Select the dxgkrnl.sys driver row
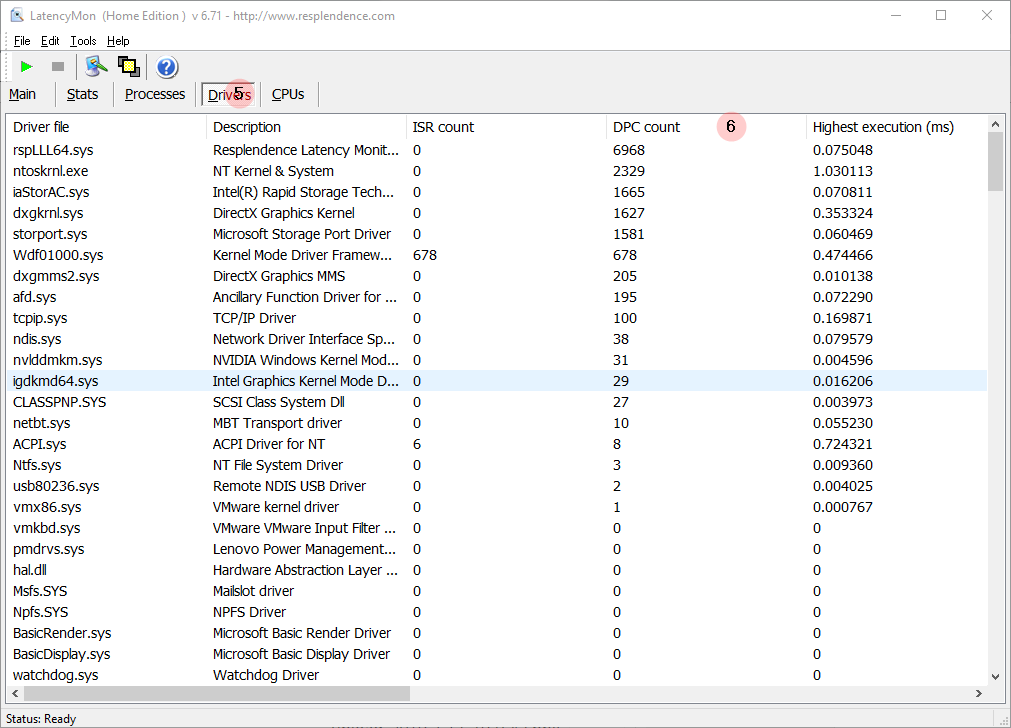The image size is (1011, 728). pos(496,213)
